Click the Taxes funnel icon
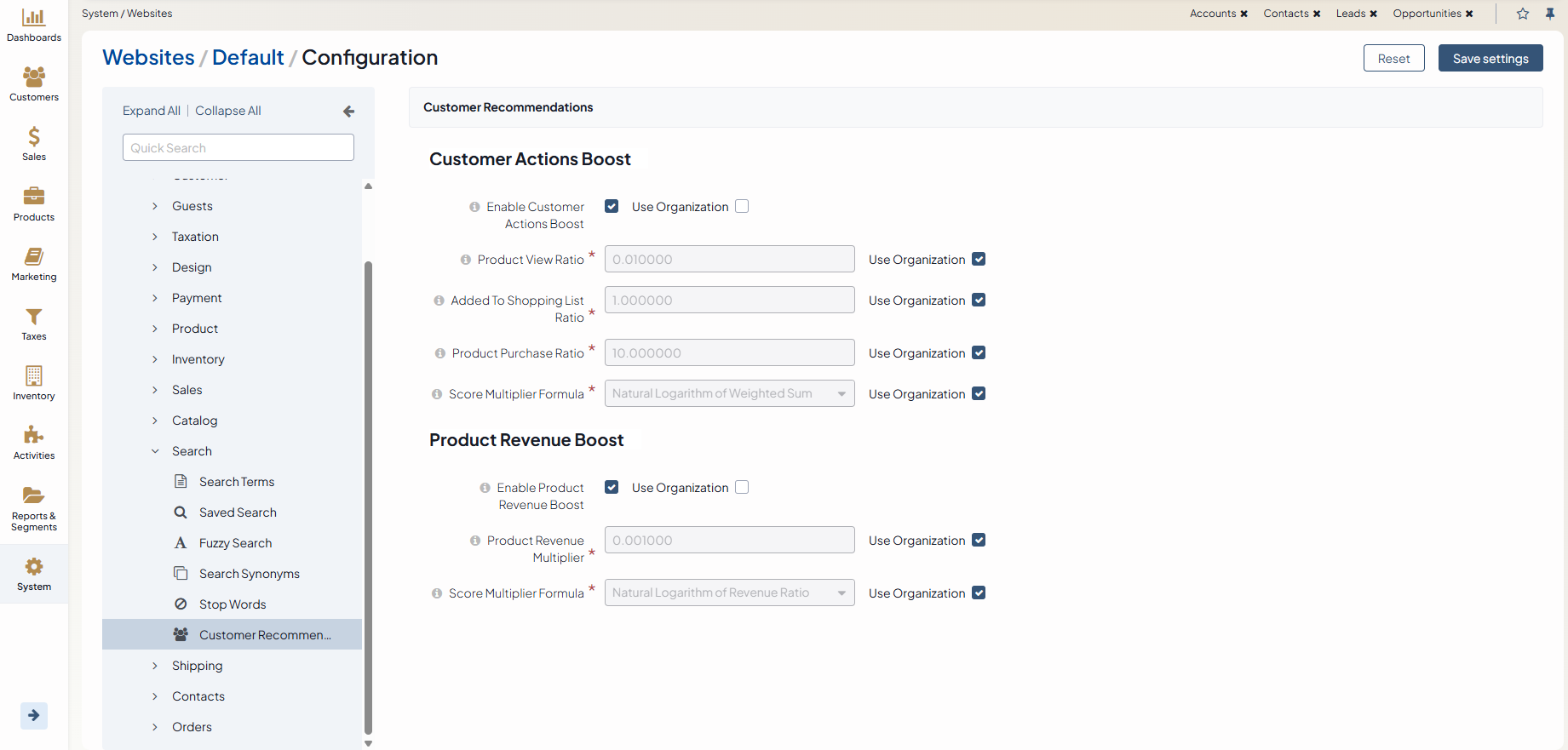The width and height of the screenshot is (1568, 750). tap(33, 317)
